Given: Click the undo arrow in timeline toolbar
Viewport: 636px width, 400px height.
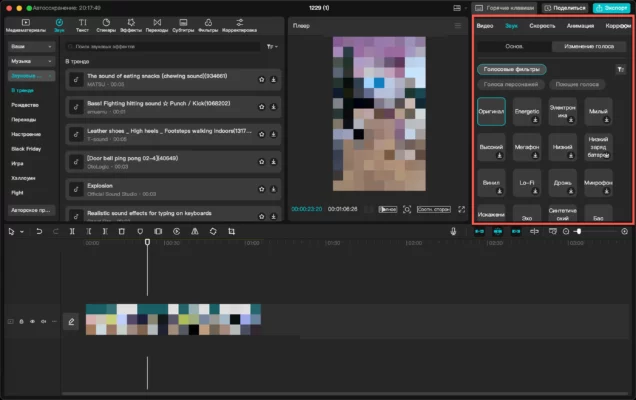Looking at the screenshot, I should (x=39, y=231).
